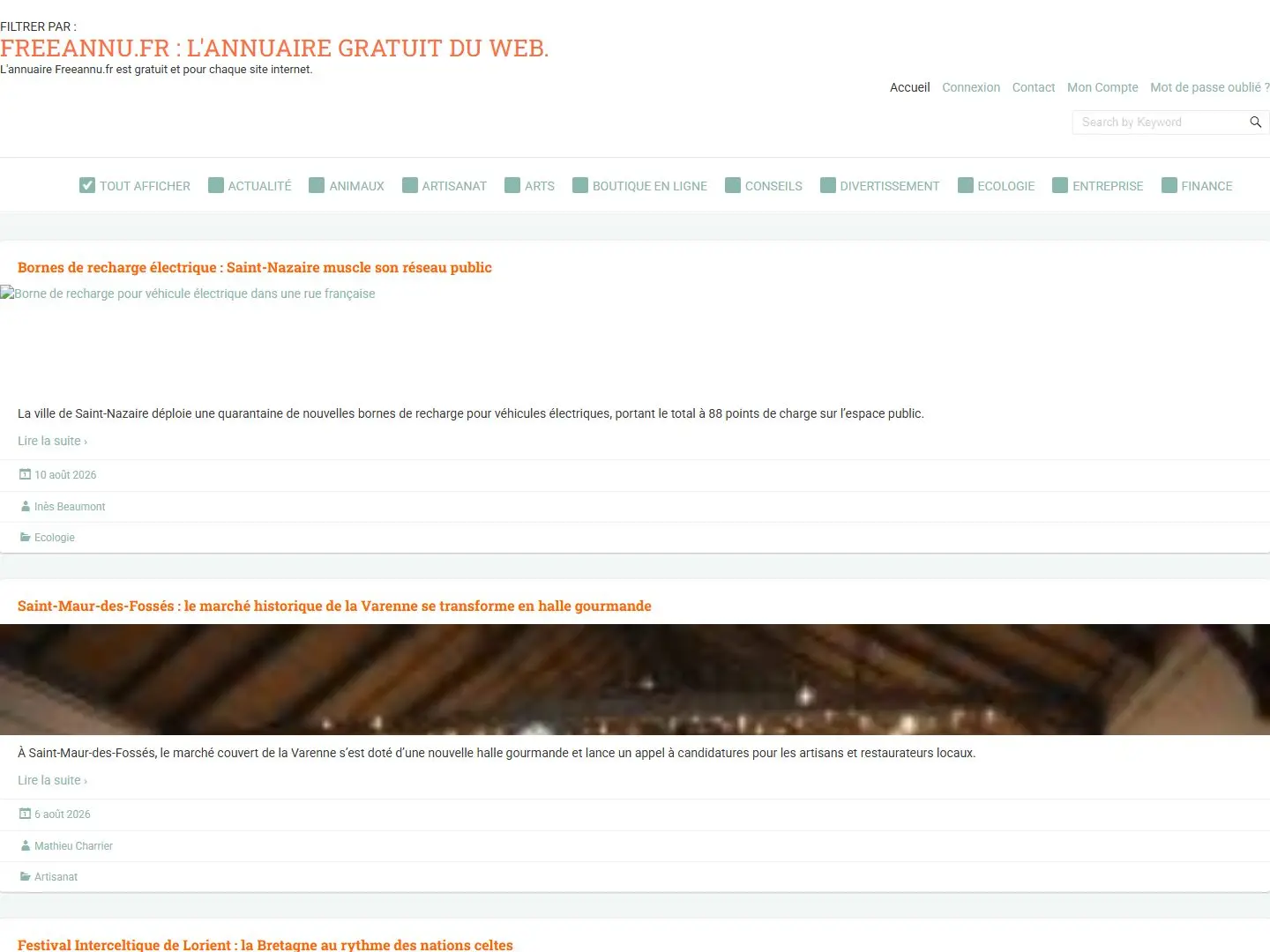Enable the Finance filter checkbox
Screen dimensions: 1270x952
click(x=1169, y=185)
